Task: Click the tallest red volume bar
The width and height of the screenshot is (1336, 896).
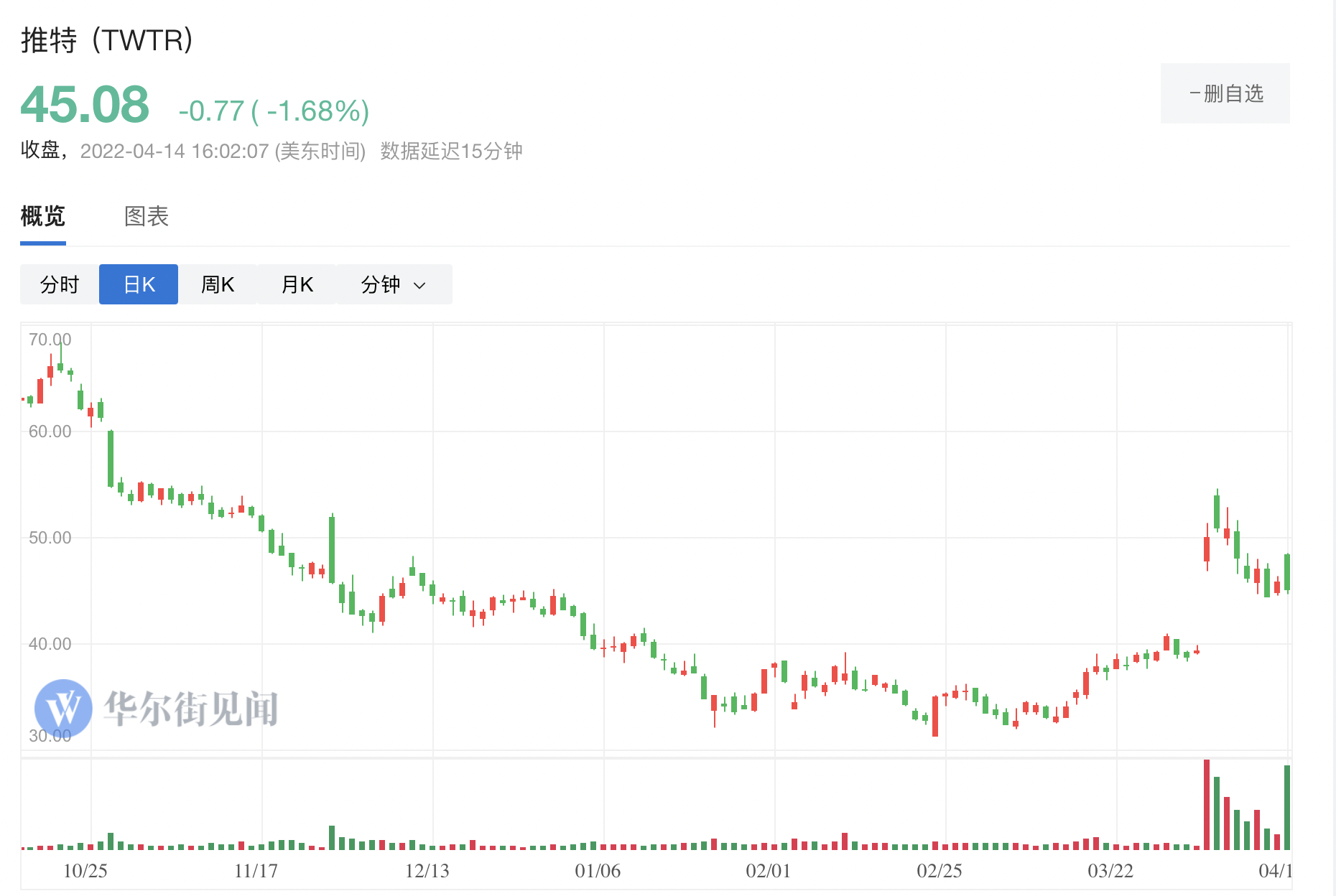Action: (1207, 805)
